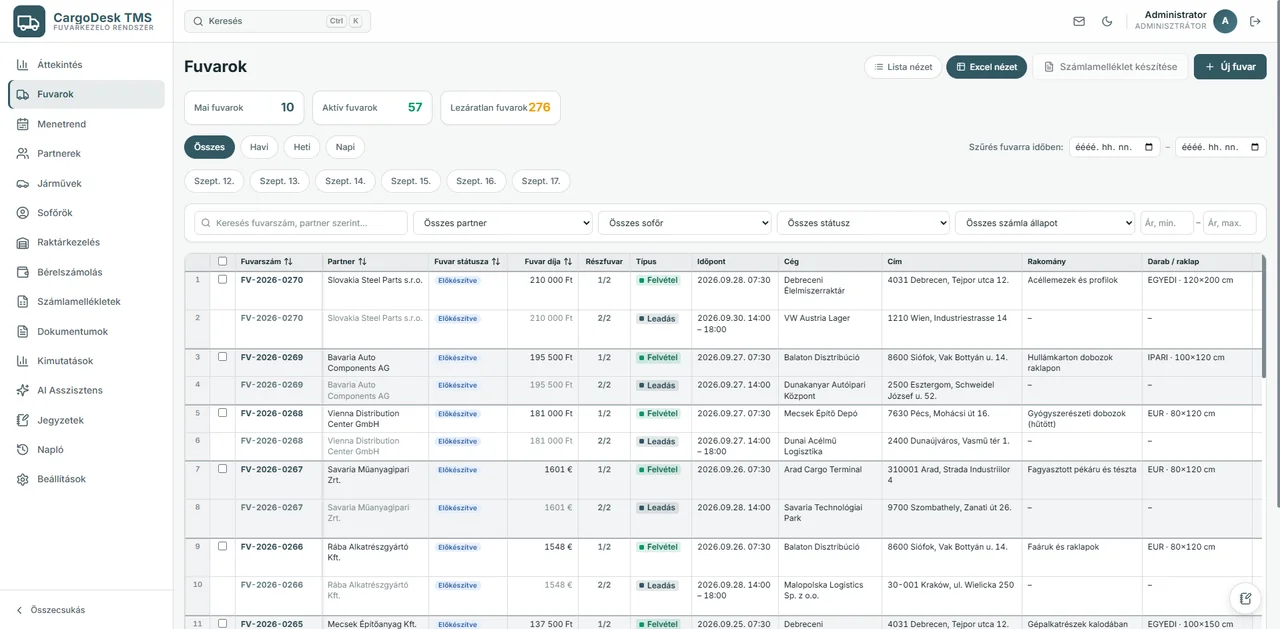Open the floating note edit icon
Screen dimensions: 1280x629
click(x=1245, y=598)
